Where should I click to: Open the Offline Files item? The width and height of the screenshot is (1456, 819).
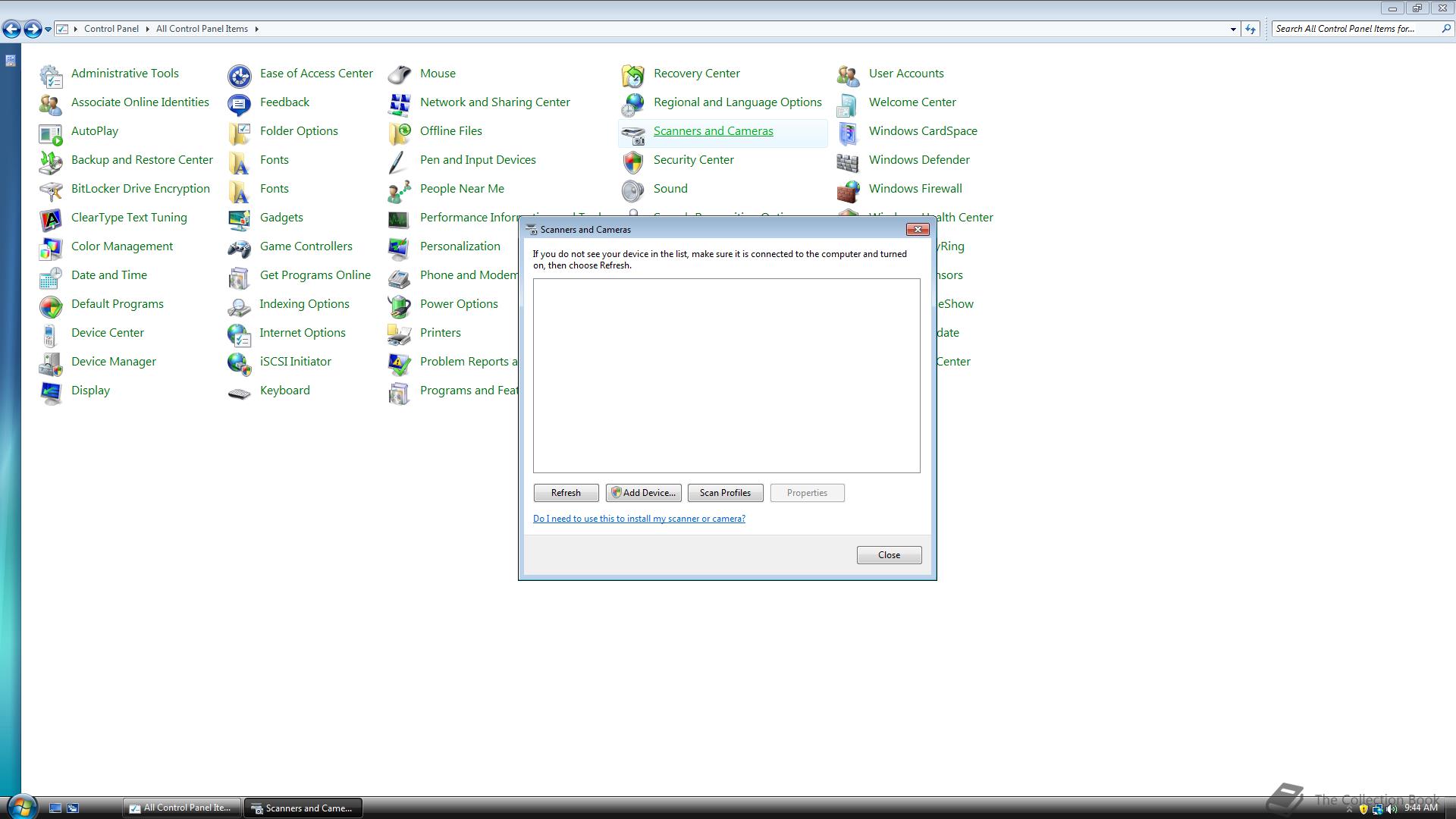(450, 131)
